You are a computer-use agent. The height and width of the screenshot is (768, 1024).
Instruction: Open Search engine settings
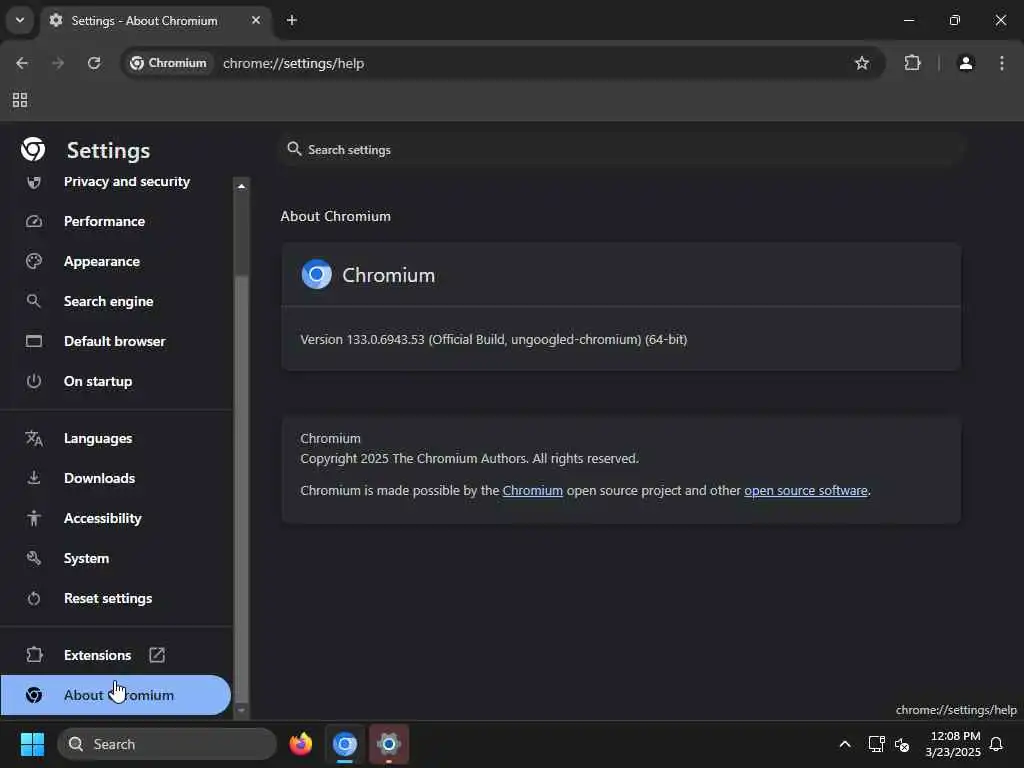coord(116,301)
